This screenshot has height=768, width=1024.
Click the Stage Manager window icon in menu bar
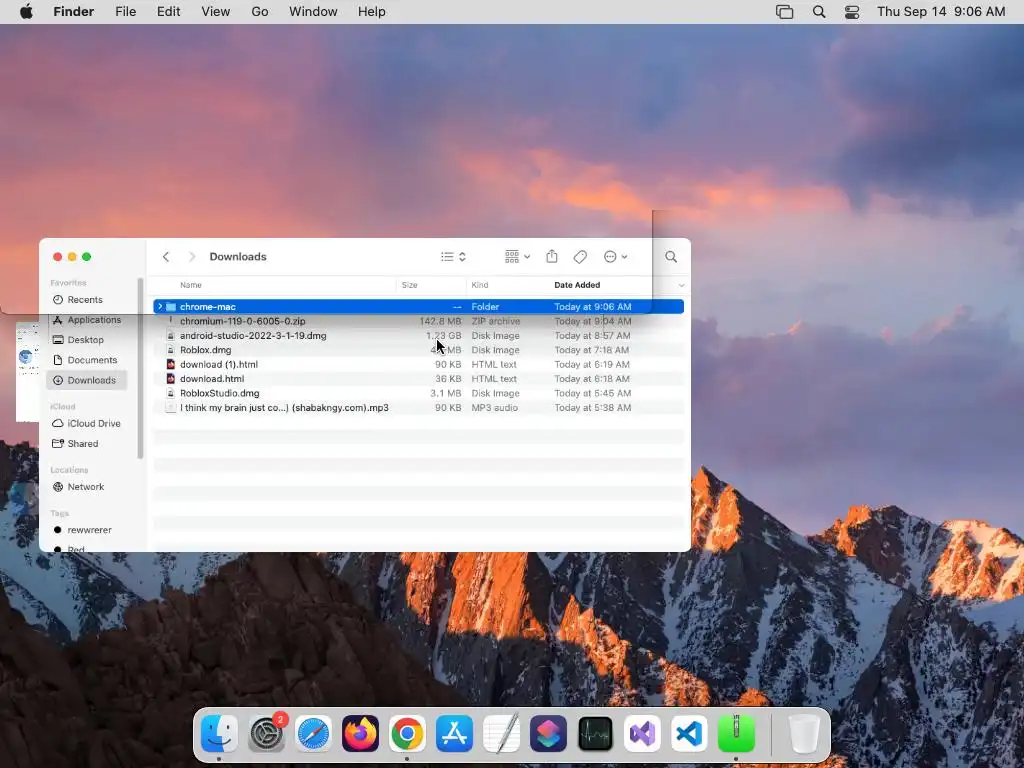pos(784,12)
